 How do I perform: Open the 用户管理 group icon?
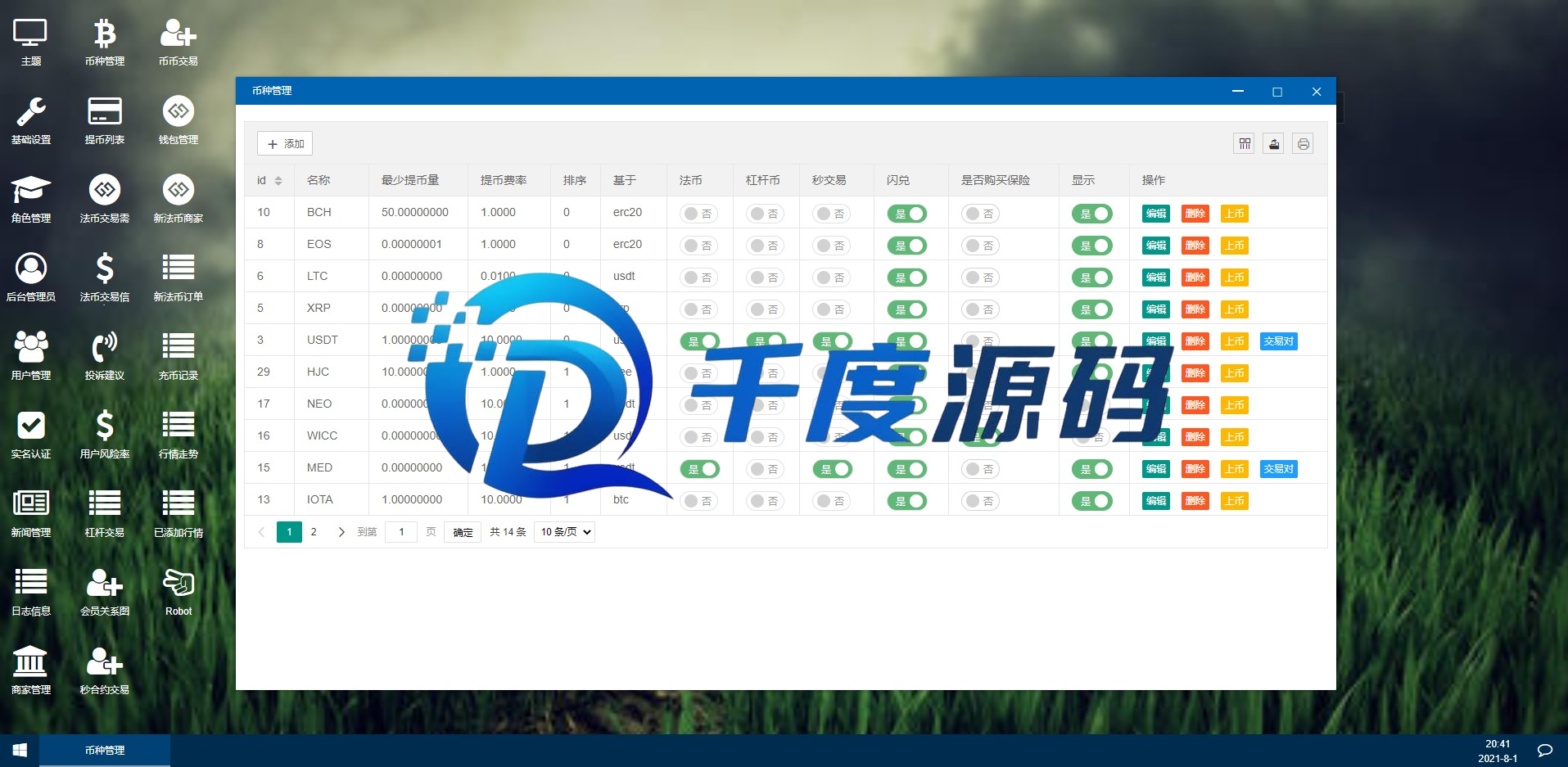31,357
